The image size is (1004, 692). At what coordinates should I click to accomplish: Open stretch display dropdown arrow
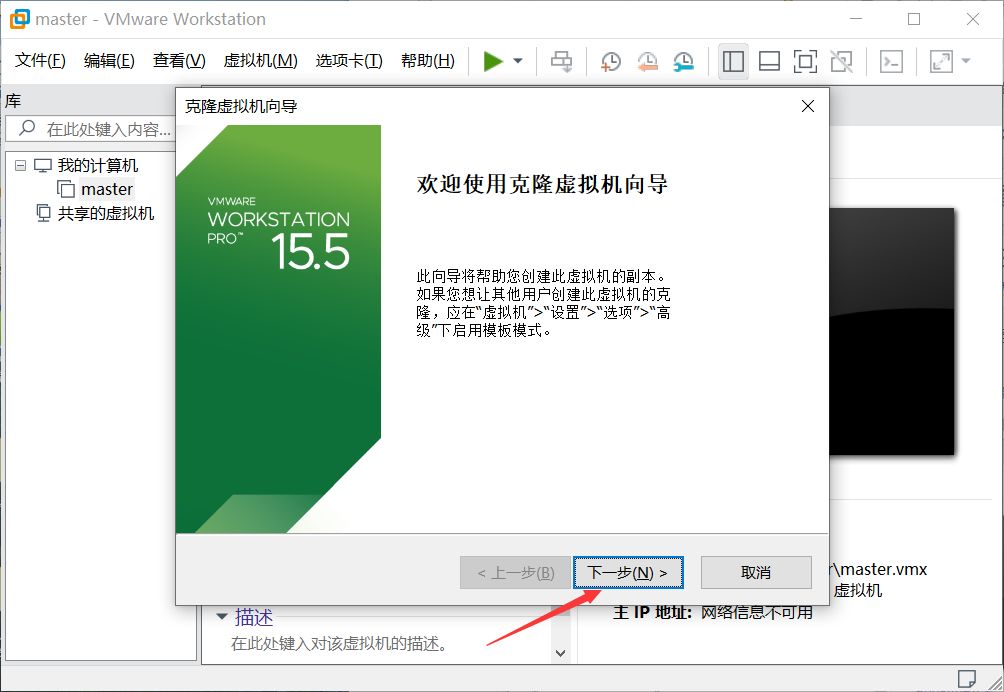coord(966,61)
